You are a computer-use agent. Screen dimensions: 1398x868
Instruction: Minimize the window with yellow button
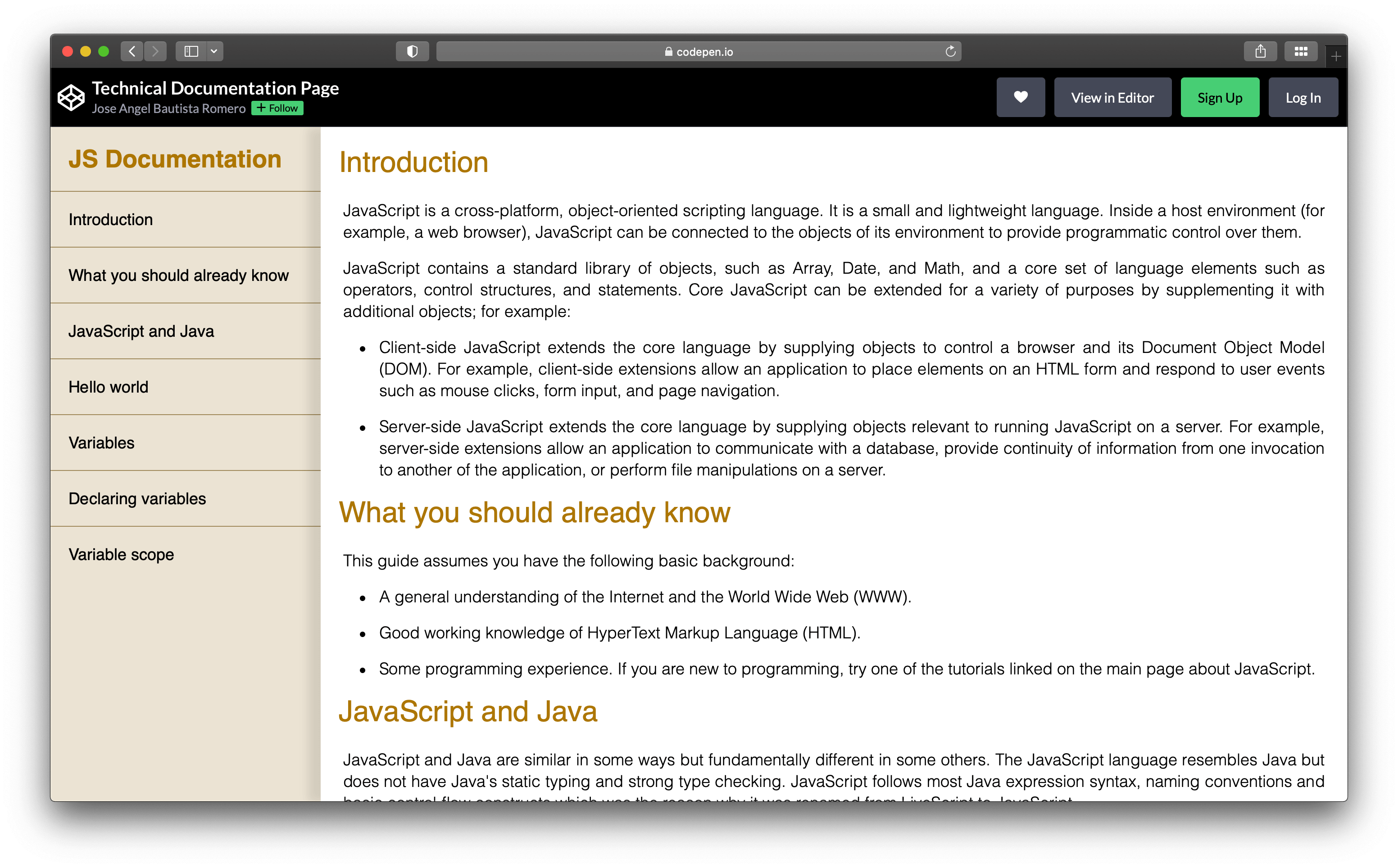tap(86, 52)
